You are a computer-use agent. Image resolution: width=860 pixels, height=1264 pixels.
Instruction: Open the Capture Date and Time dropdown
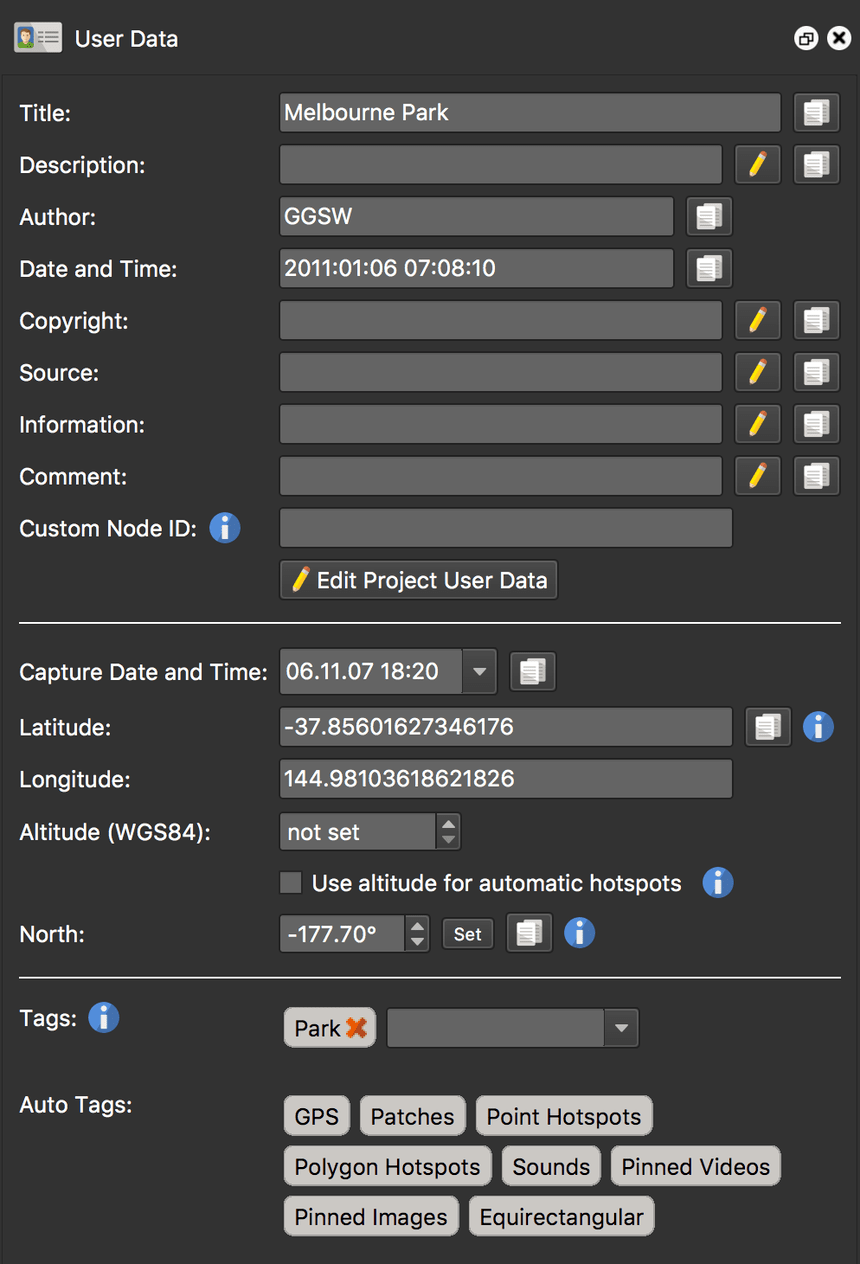coord(479,672)
